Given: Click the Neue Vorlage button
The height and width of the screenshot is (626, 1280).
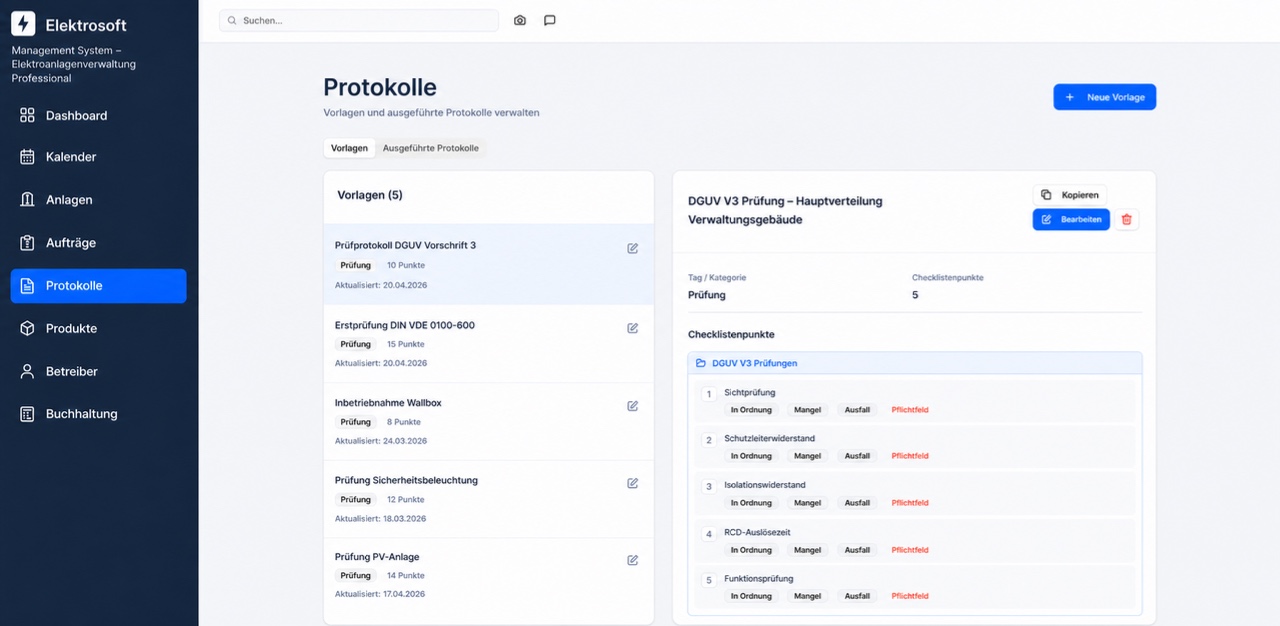Looking at the screenshot, I should pos(1105,97).
